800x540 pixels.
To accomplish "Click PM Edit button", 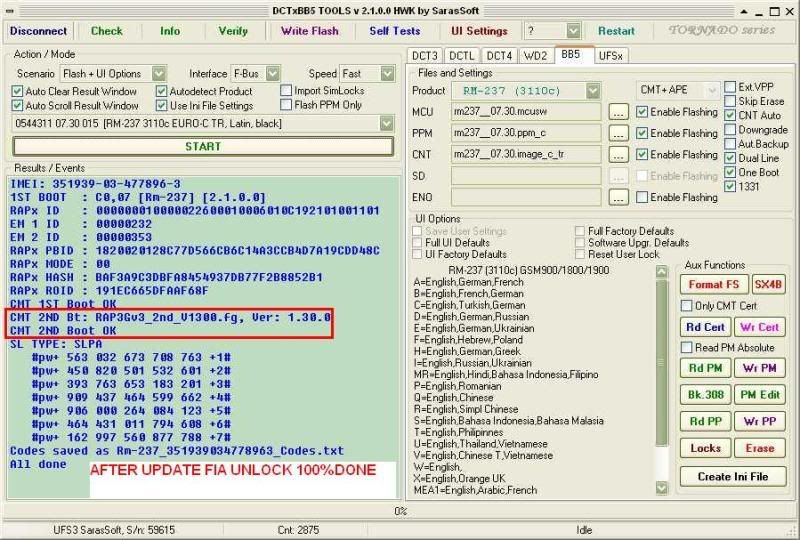I will [x=759, y=395].
